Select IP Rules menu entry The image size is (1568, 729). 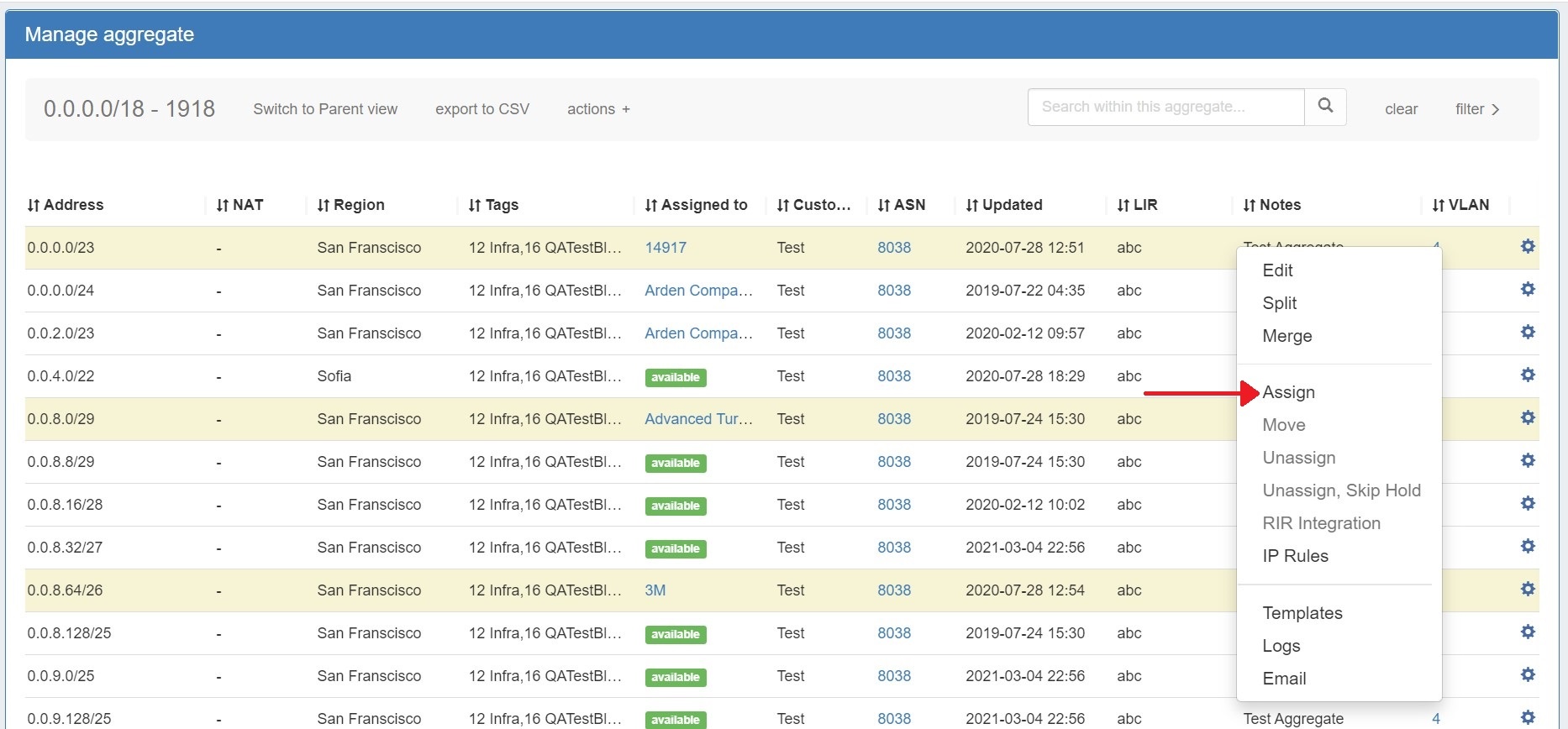pyautogui.click(x=1295, y=556)
